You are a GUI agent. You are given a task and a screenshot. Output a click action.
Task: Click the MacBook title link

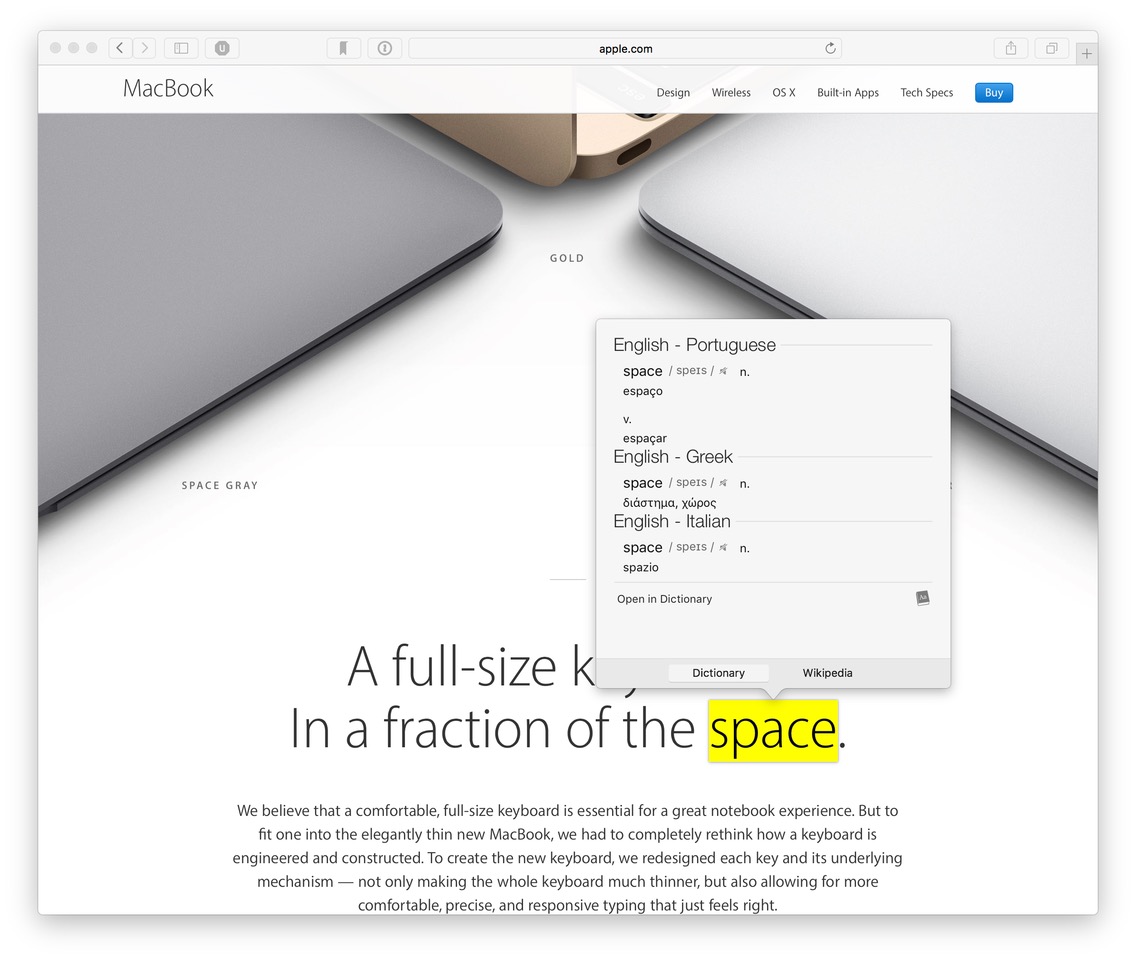(x=168, y=88)
